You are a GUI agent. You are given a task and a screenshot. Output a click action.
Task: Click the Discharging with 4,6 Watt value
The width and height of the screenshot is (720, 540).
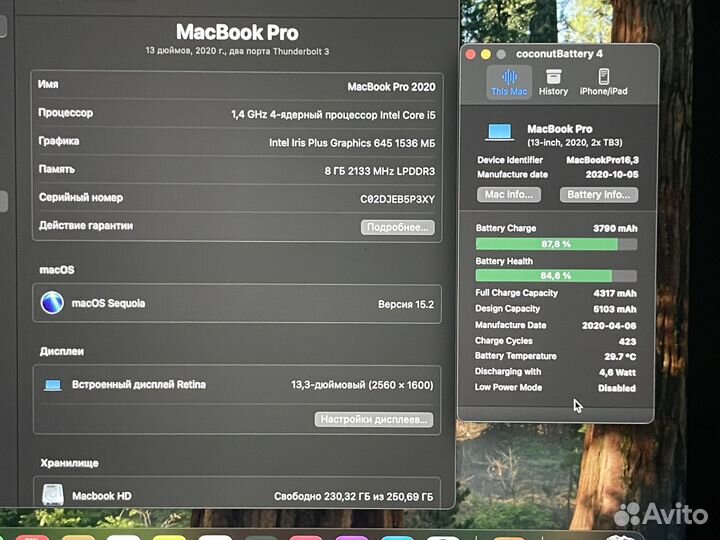click(x=618, y=372)
